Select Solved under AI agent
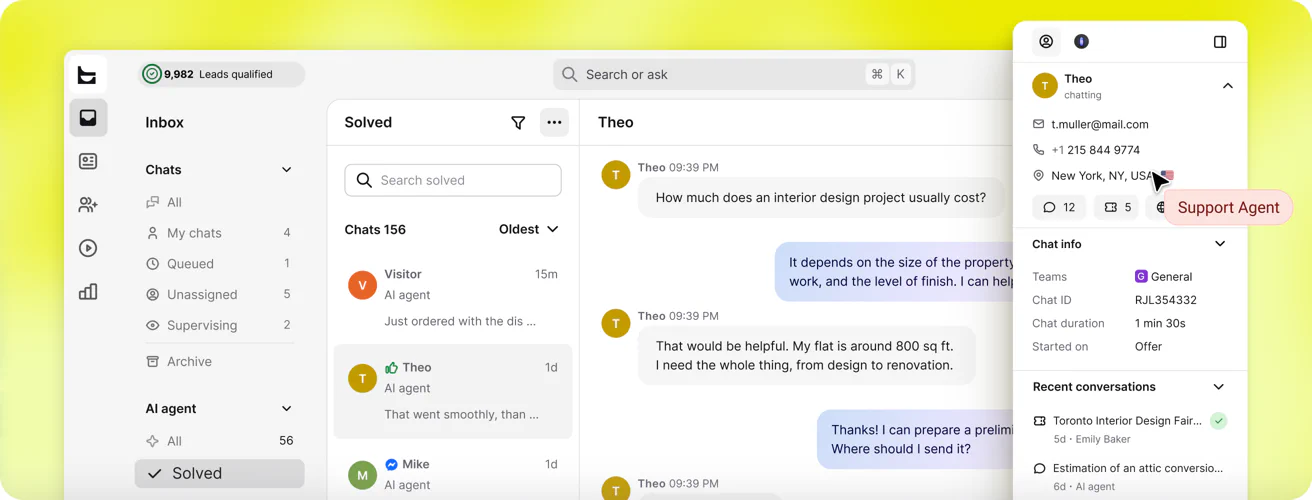Image resolution: width=1312 pixels, height=500 pixels. pos(220,474)
